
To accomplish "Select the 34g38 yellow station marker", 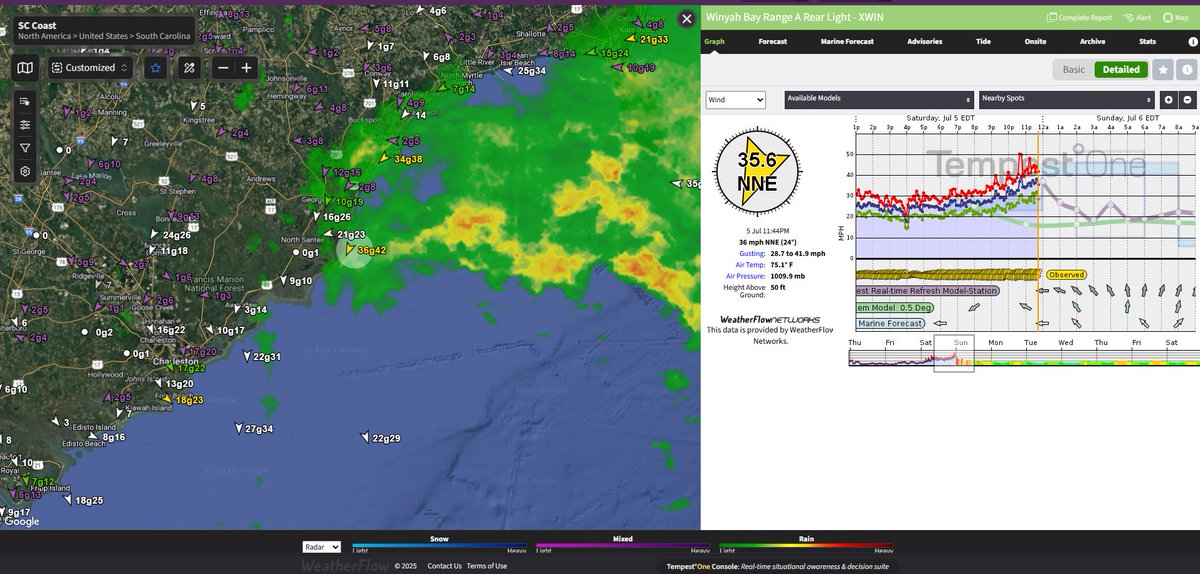I will pos(400,159).
